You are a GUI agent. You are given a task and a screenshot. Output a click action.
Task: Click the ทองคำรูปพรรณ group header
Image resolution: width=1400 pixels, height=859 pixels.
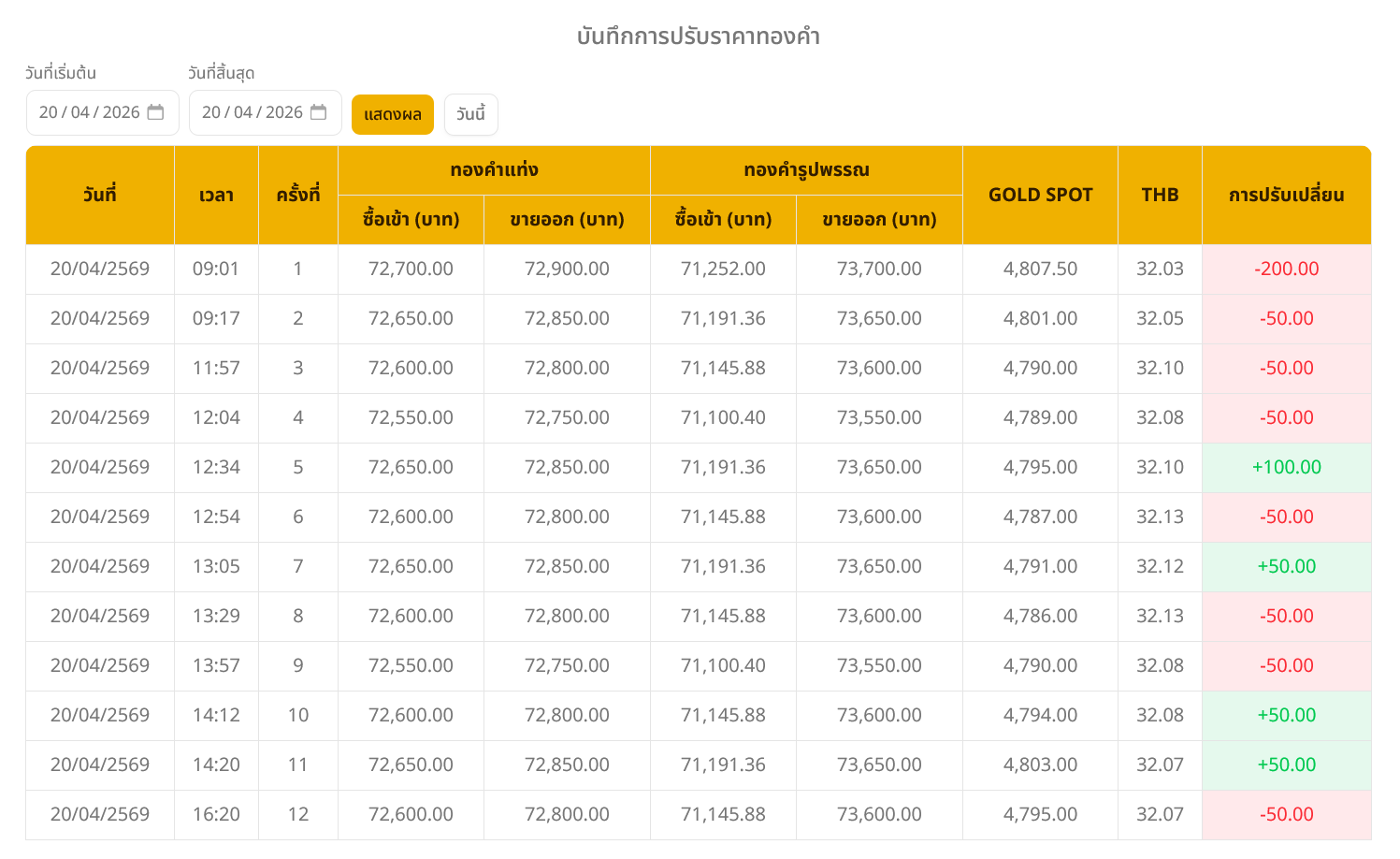[806, 170]
